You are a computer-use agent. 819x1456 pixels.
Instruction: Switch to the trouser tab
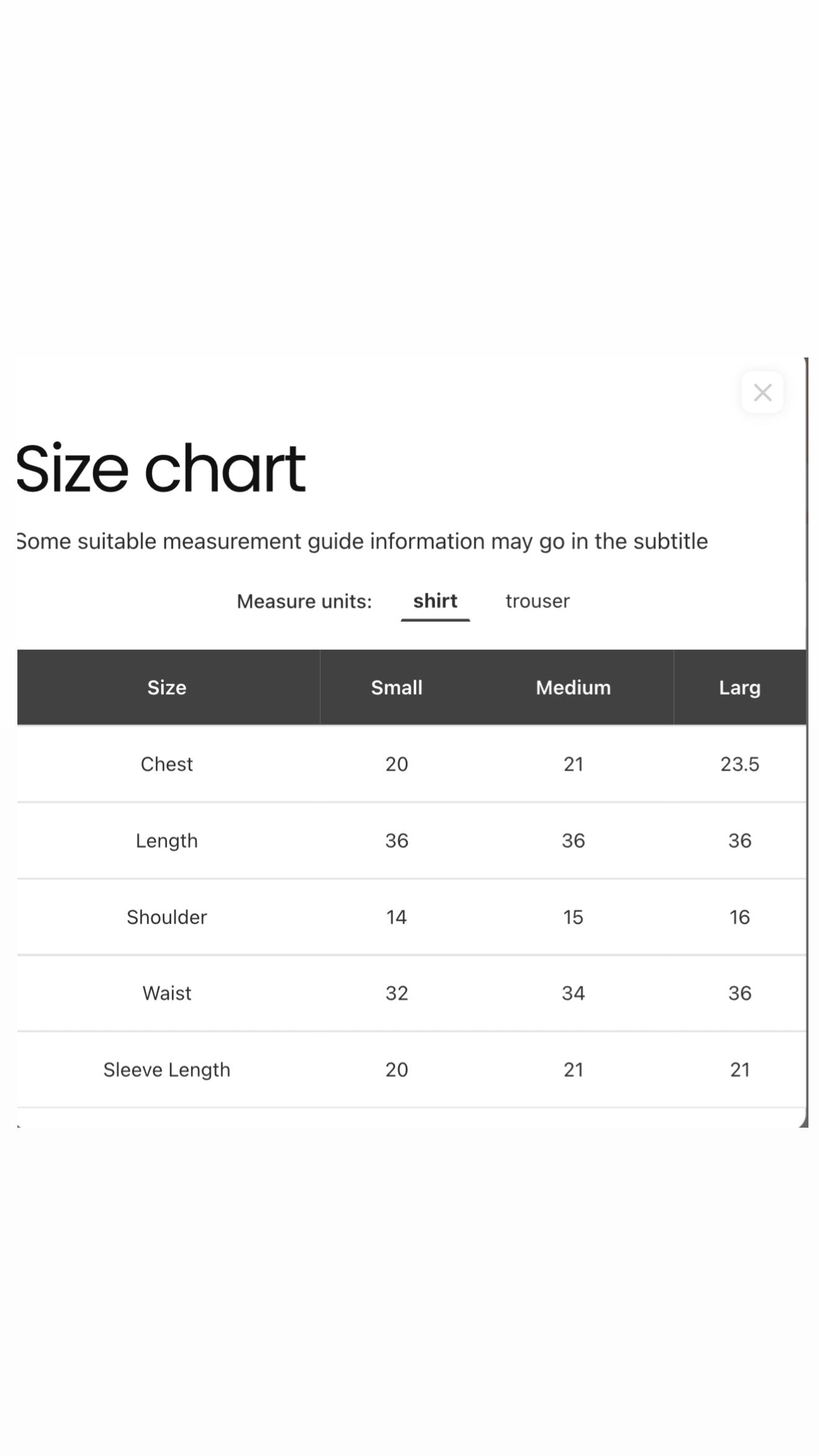(537, 601)
